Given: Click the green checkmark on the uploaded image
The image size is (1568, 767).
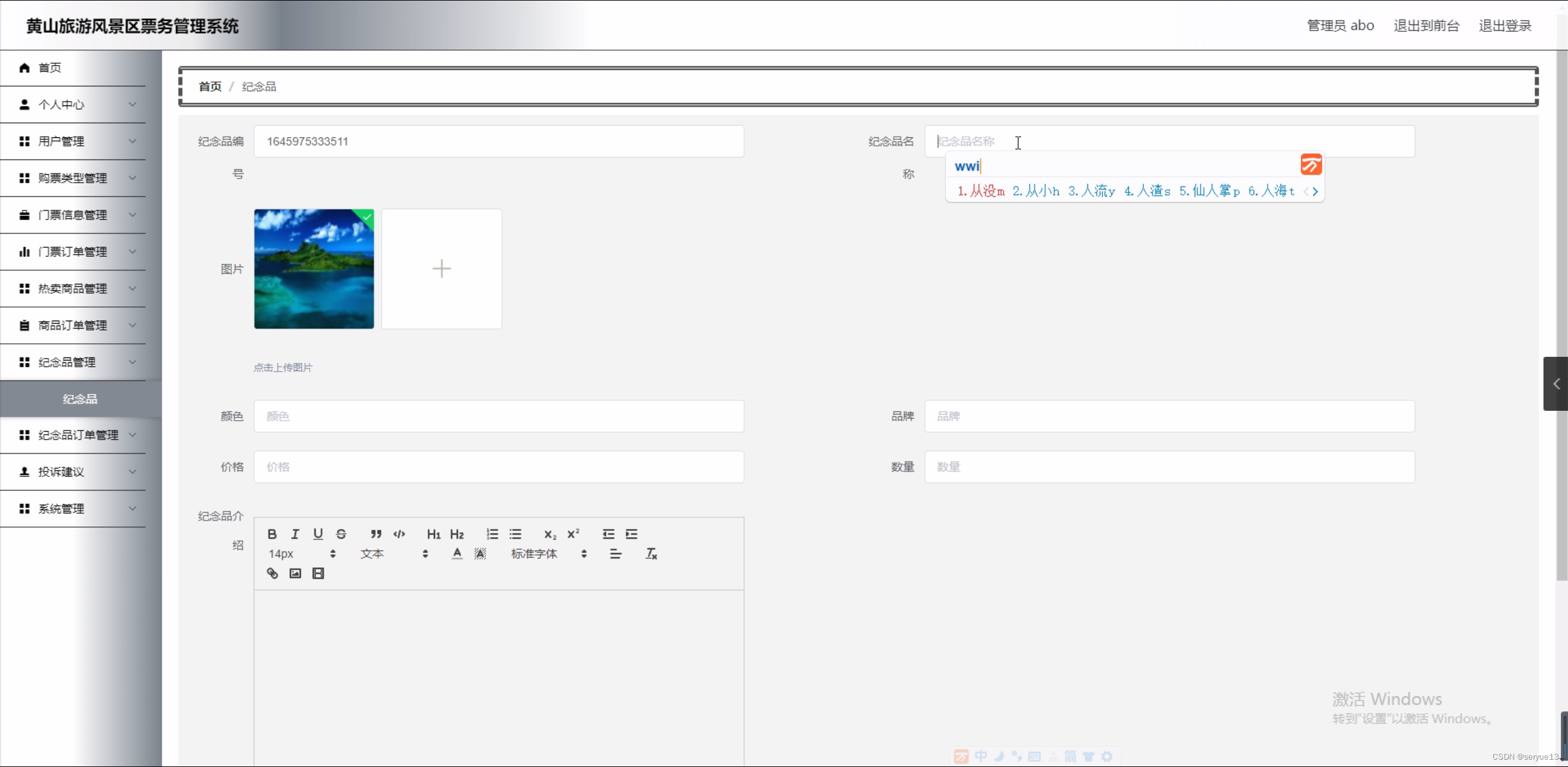Looking at the screenshot, I should (365, 218).
